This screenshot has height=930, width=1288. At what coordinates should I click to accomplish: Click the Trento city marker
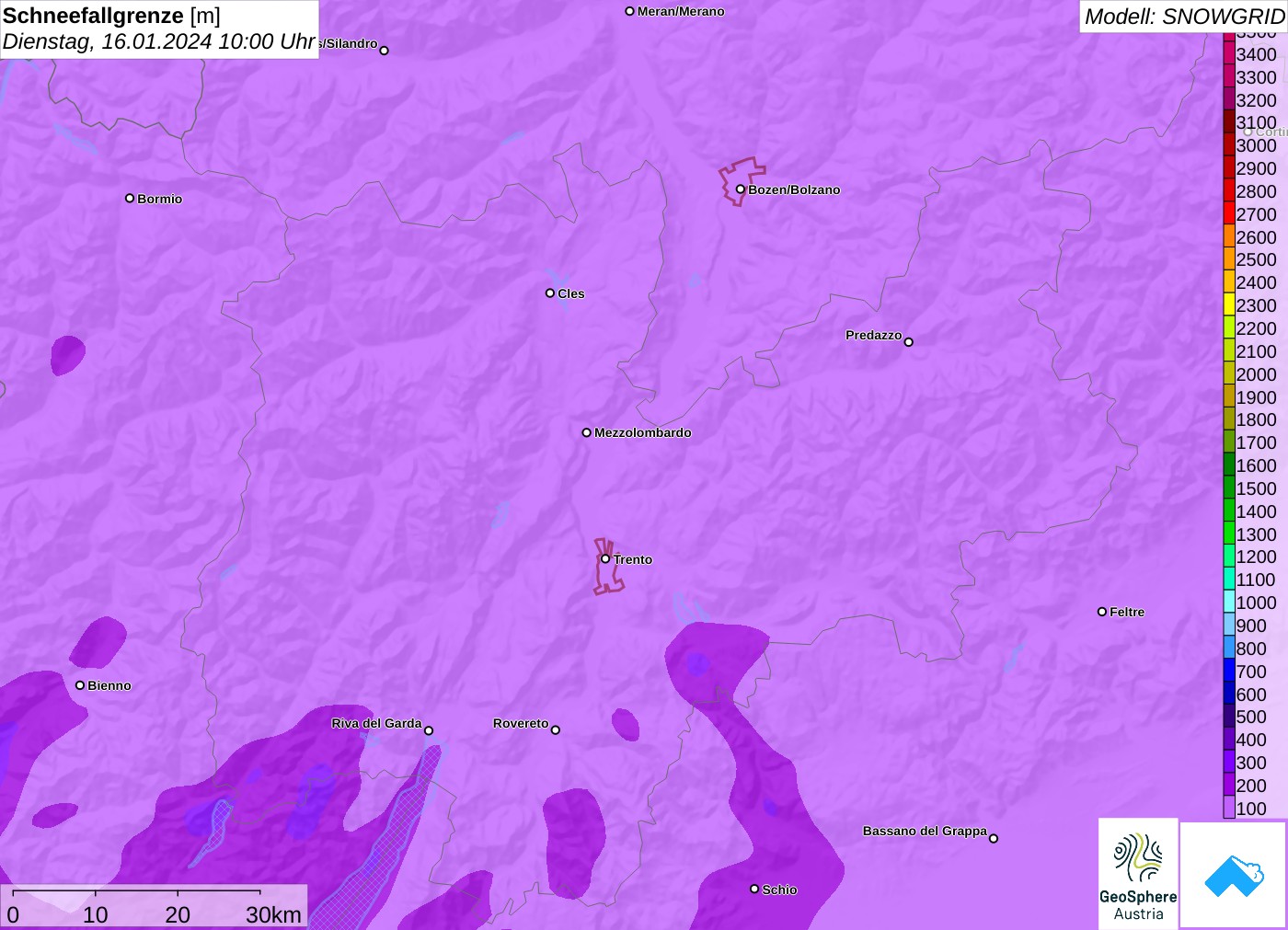point(605,558)
